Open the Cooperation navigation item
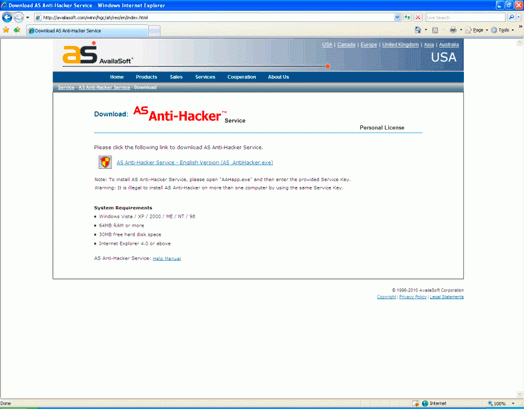This screenshot has width=524, height=409. [x=242, y=77]
